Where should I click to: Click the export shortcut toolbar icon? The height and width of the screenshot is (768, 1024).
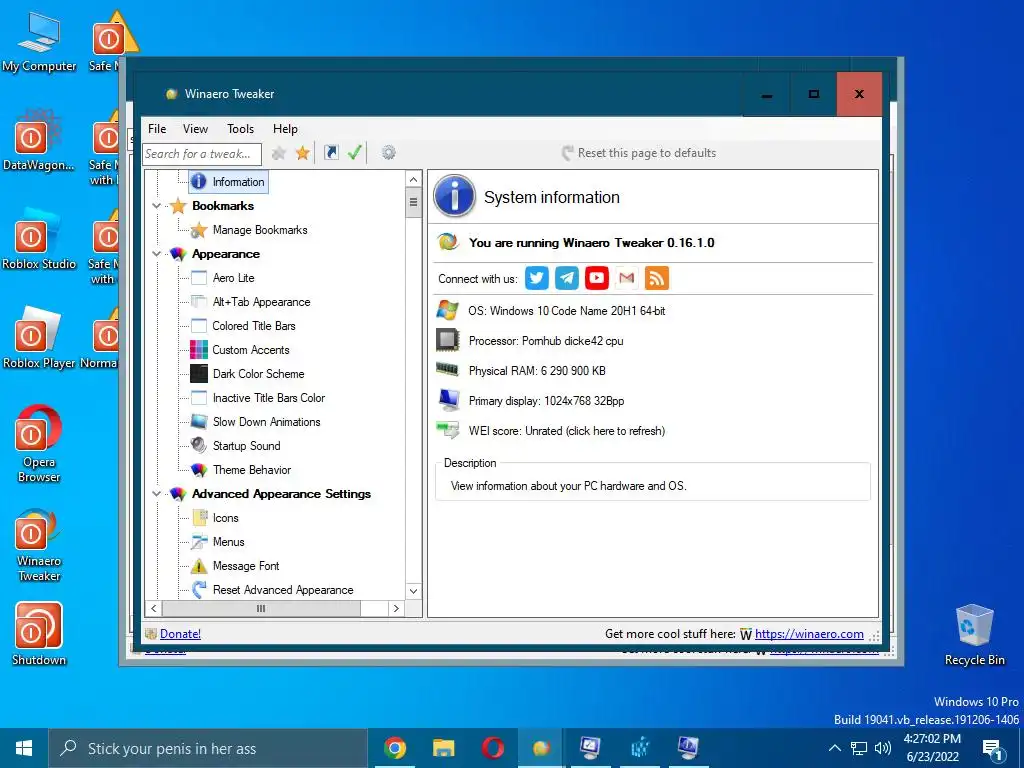click(x=331, y=153)
